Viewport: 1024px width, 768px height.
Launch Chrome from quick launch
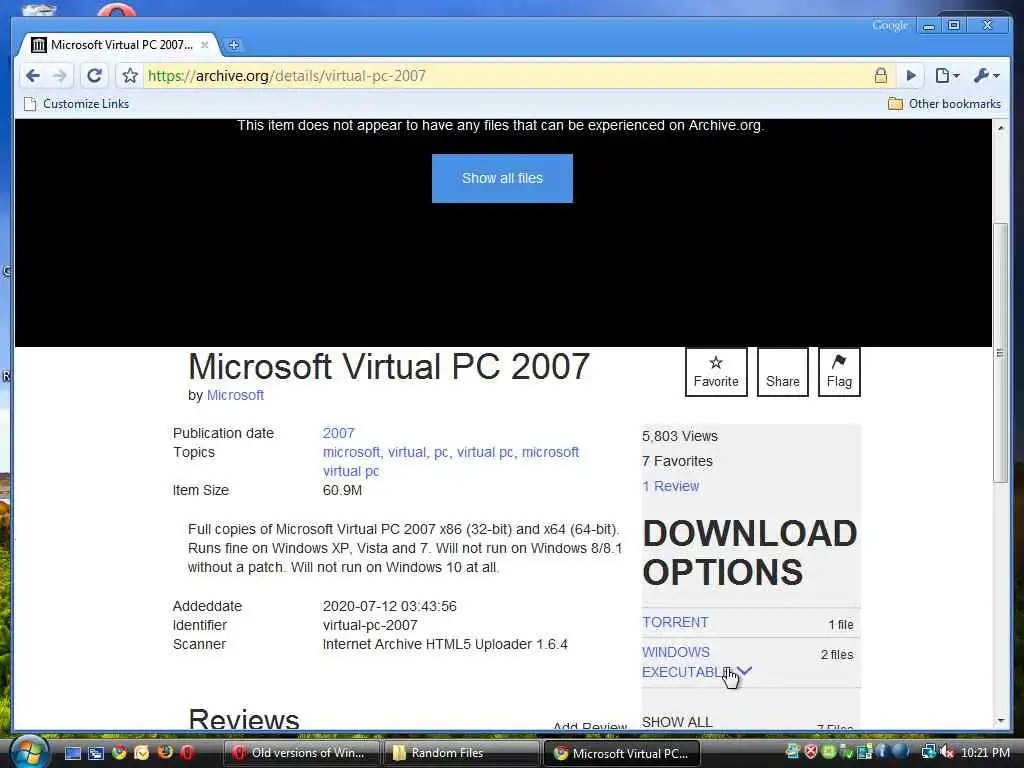coord(119,753)
